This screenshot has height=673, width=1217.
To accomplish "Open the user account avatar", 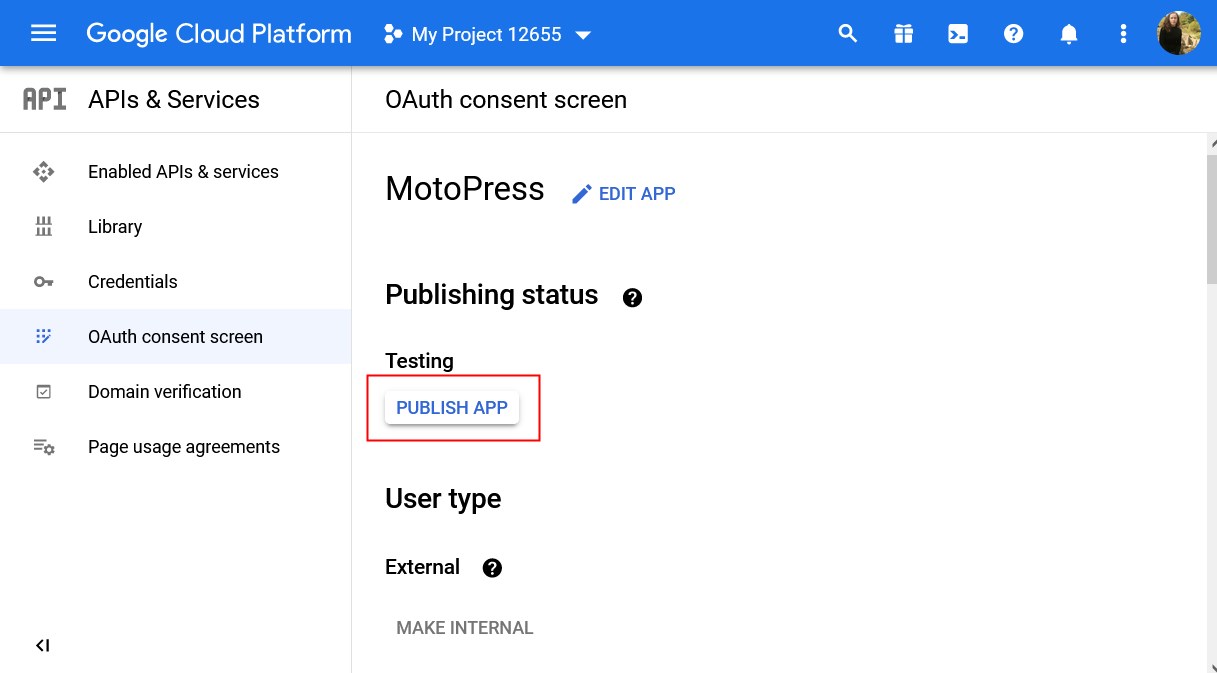I will [x=1179, y=33].
